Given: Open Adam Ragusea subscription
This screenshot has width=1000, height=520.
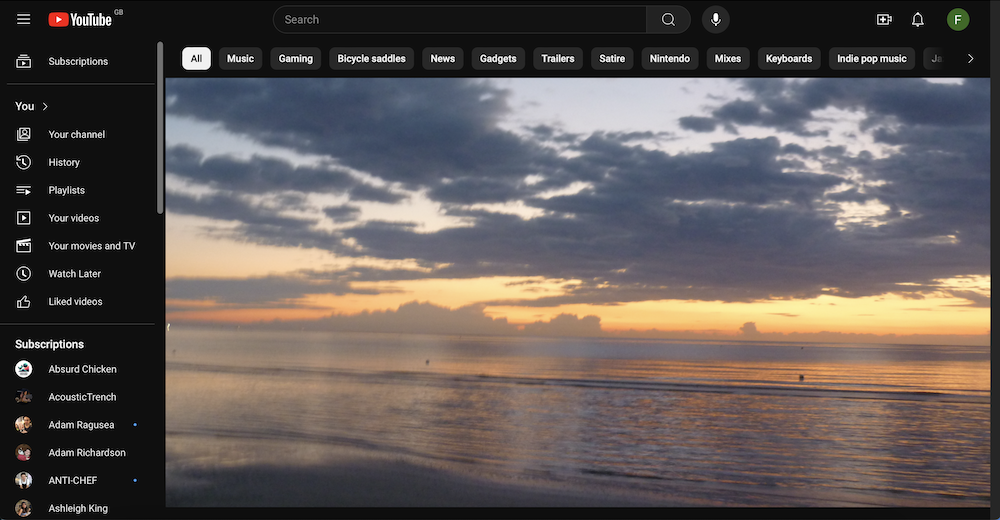Looking at the screenshot, I should (81, 425).
